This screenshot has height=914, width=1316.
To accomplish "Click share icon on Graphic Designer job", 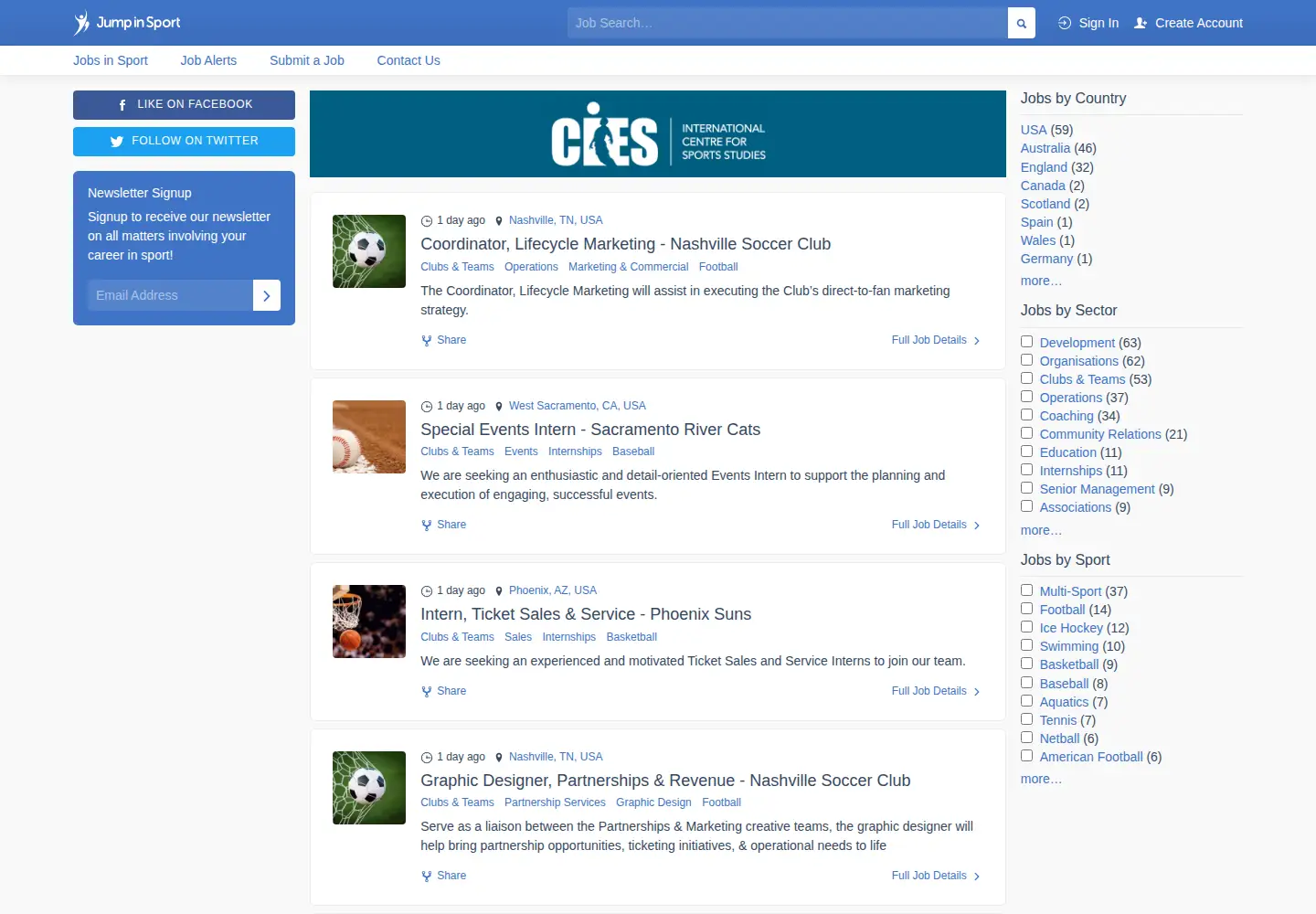I will (426, 876).
